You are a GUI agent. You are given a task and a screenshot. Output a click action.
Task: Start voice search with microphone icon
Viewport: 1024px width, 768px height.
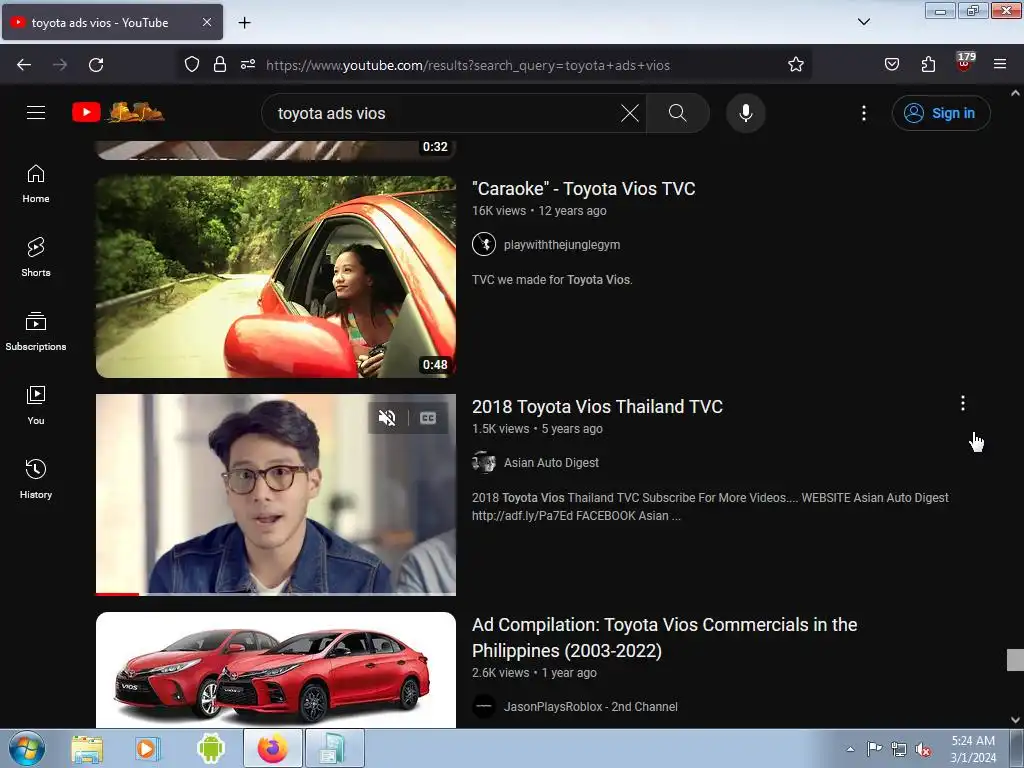[745, 113]
